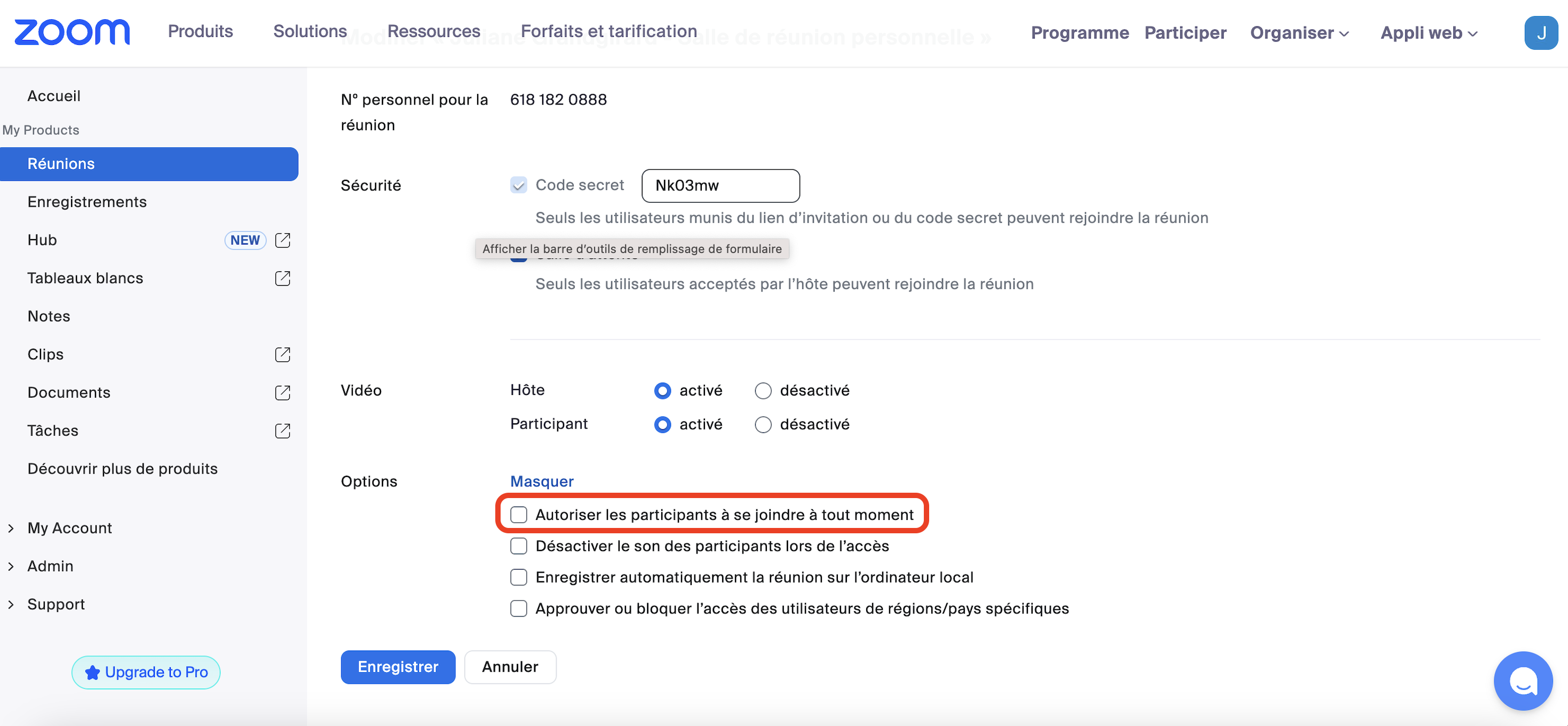Open the Enregistrements sidebar item
The image size is (1568, 726).
click(87, 202)
